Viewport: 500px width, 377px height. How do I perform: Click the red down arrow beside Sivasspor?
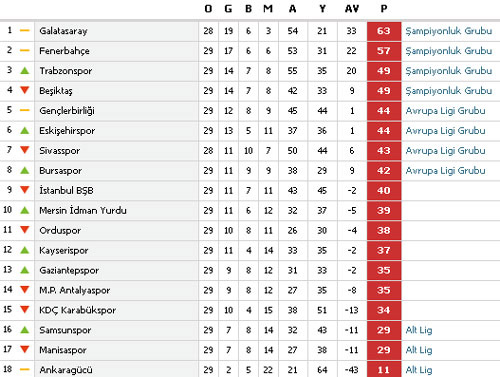click(25, 150)
